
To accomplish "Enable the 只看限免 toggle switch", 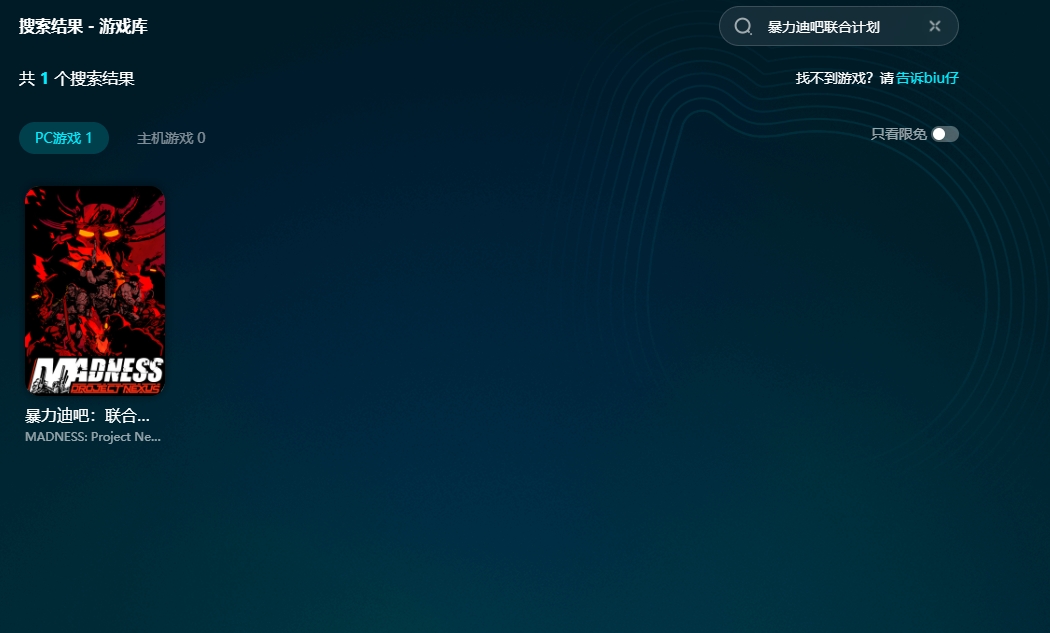I will 944,134.
